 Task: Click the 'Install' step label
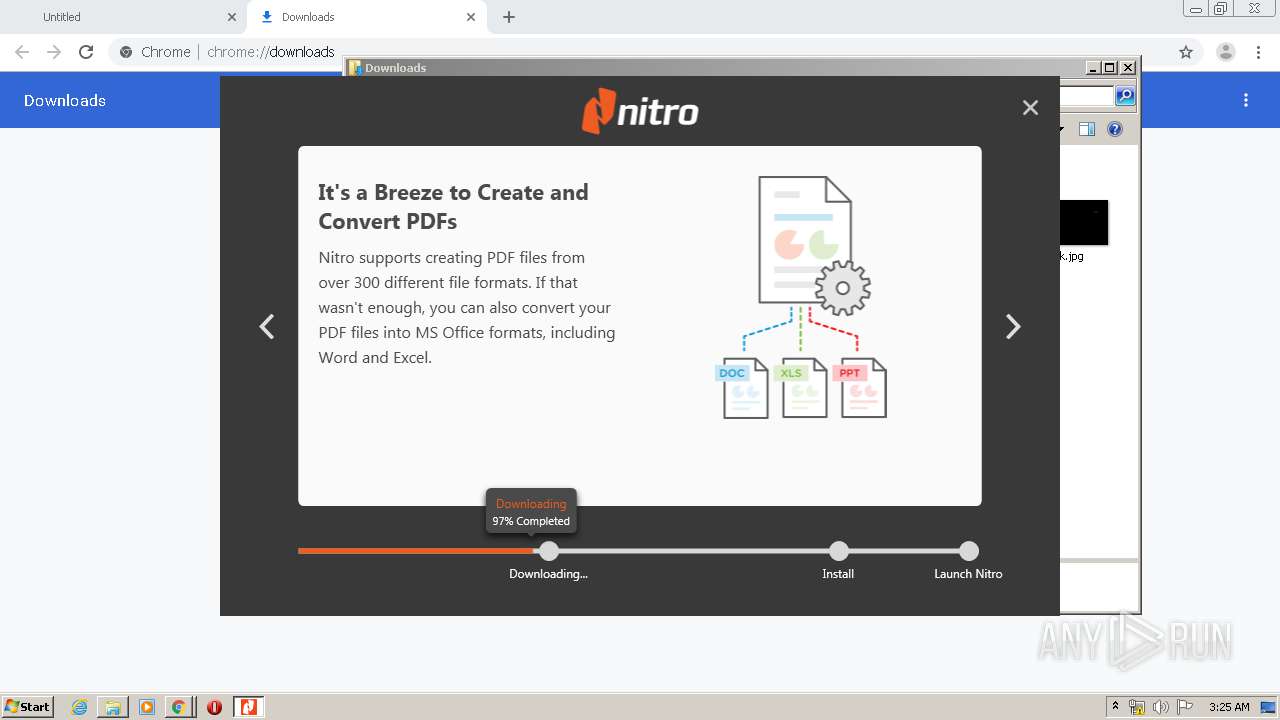click(x=838, y=574)
